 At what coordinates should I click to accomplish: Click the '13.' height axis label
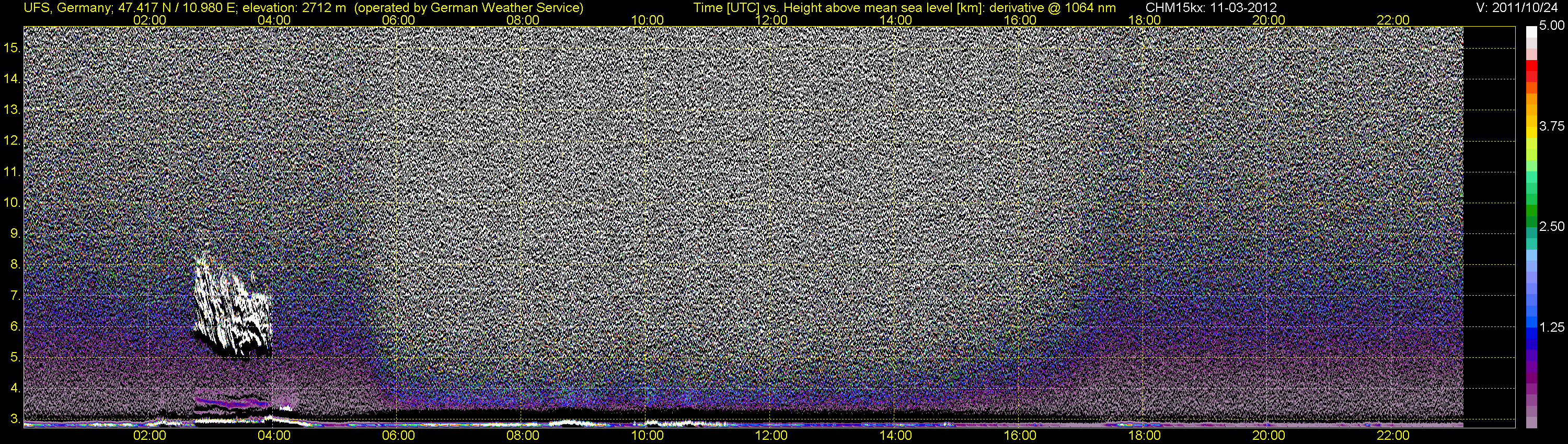12,110
